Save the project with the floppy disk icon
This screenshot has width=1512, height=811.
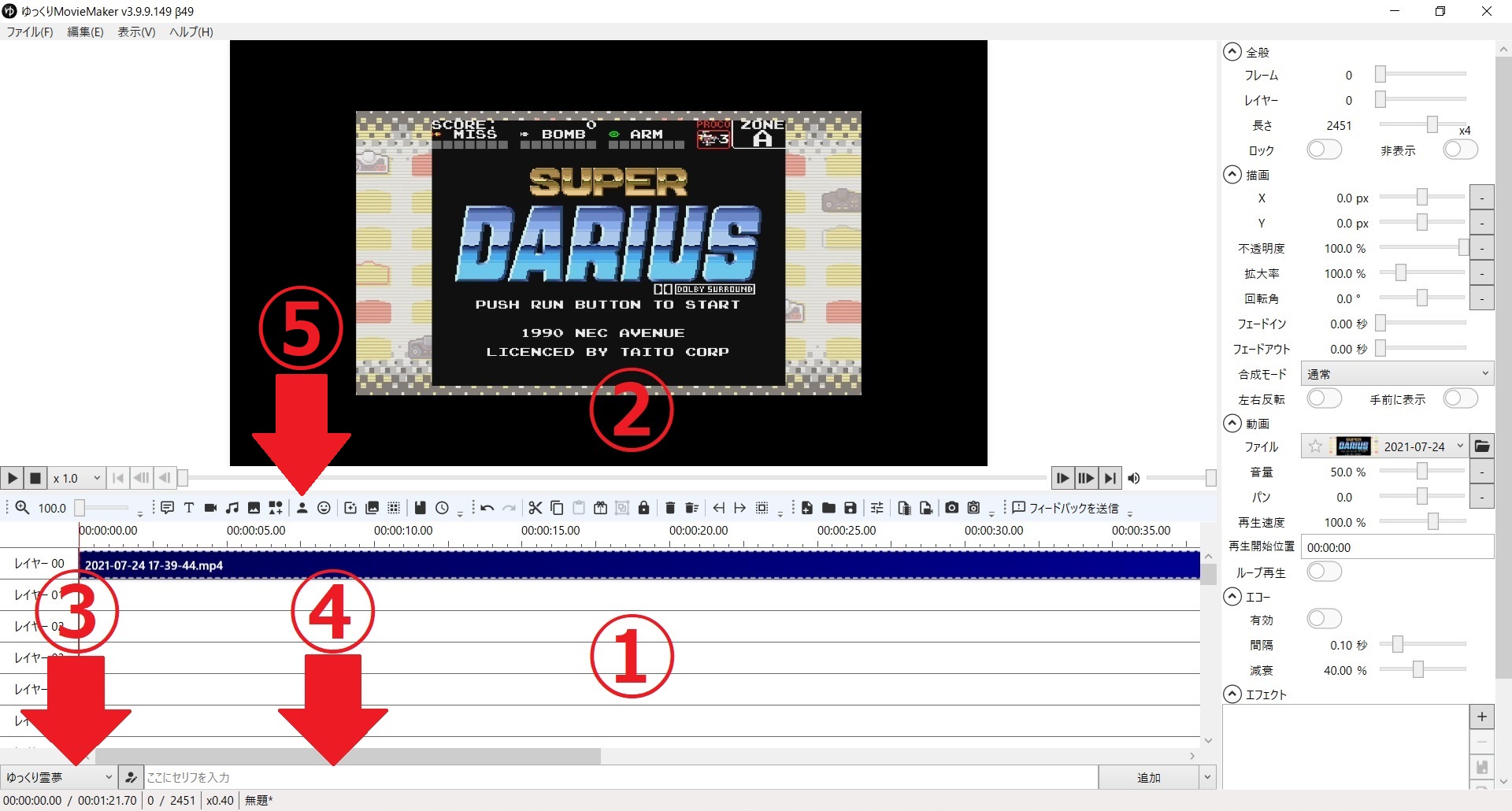(850, 508)
